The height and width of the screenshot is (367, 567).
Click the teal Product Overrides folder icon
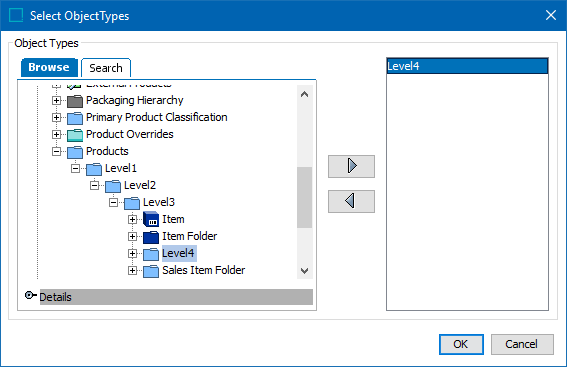(x=75, y=135)
